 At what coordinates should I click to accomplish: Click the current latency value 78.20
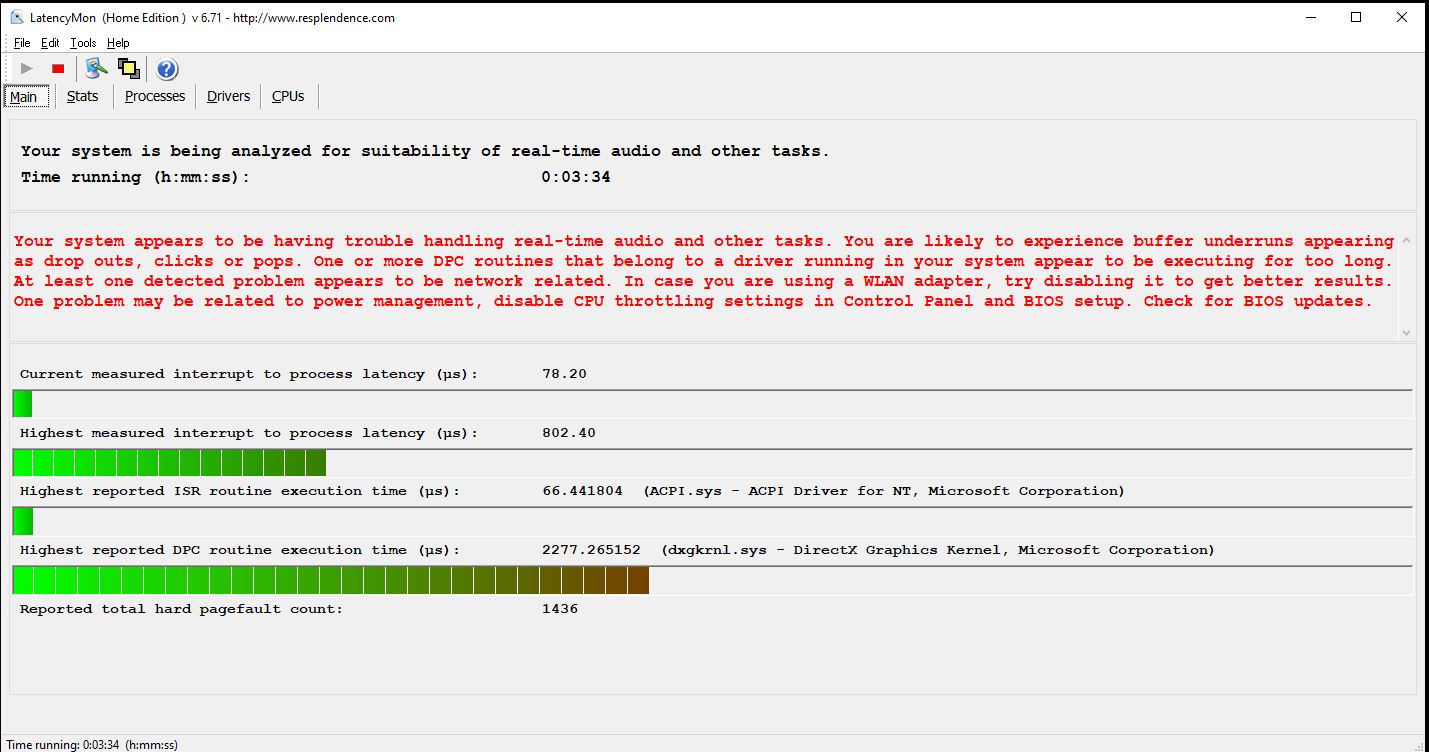tap(564, 374)
